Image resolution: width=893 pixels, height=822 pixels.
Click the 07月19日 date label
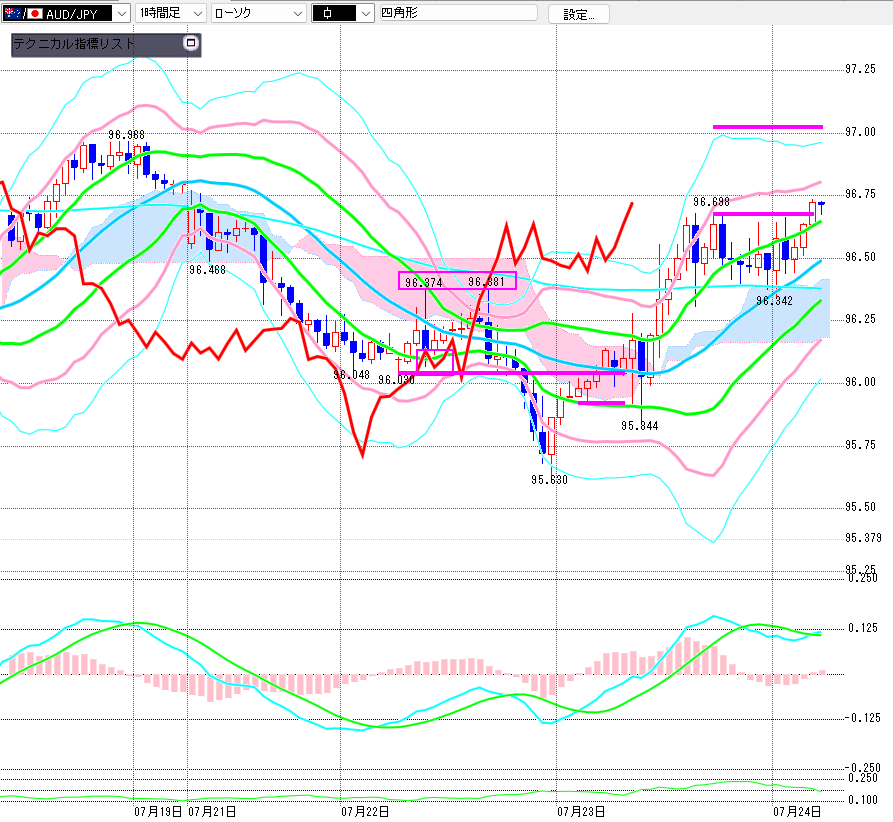coord(158,812)
